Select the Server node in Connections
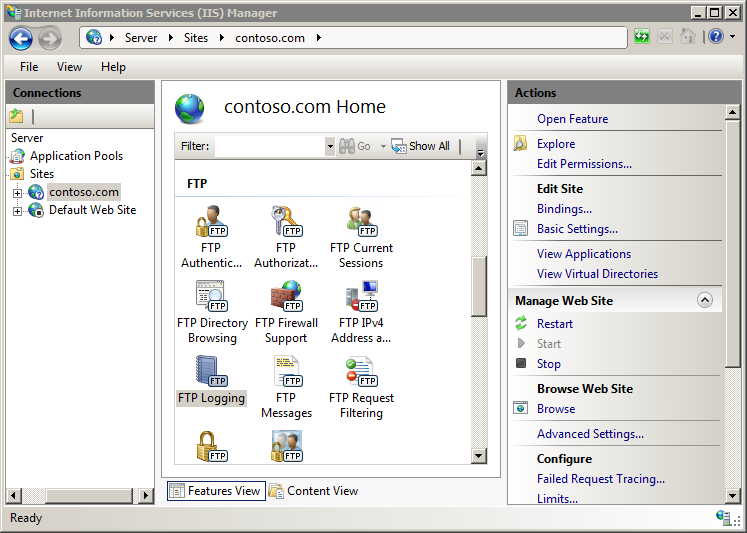747x533 pixels. [27, 138]
